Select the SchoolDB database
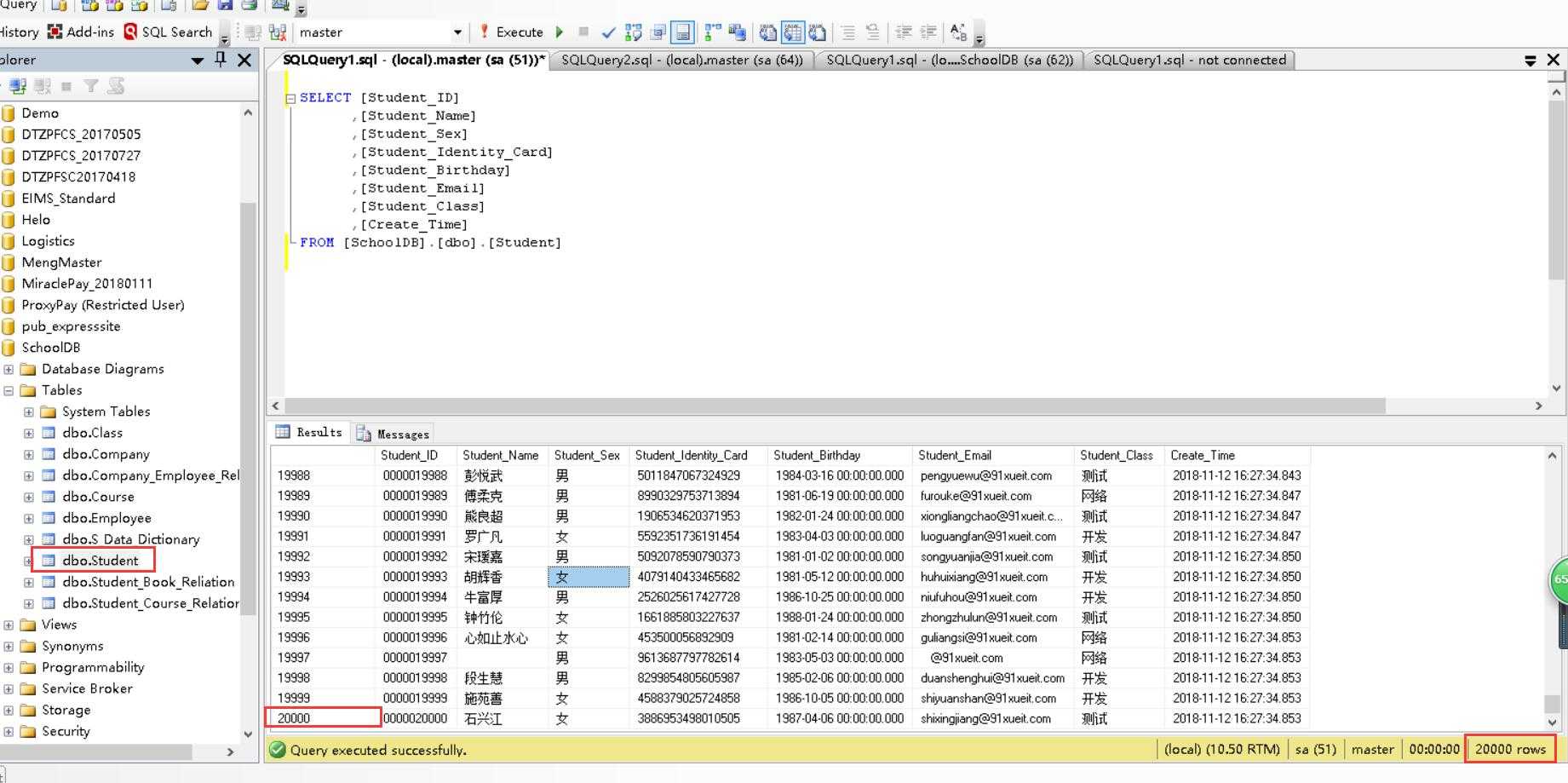Screen dimensions: 1568x783 coord(50,348)
